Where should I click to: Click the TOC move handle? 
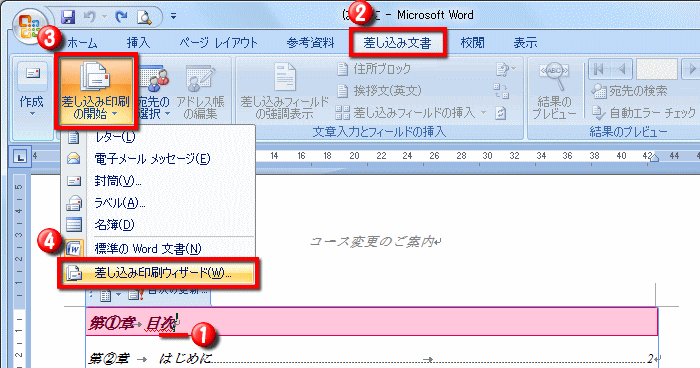coord(92,295)
